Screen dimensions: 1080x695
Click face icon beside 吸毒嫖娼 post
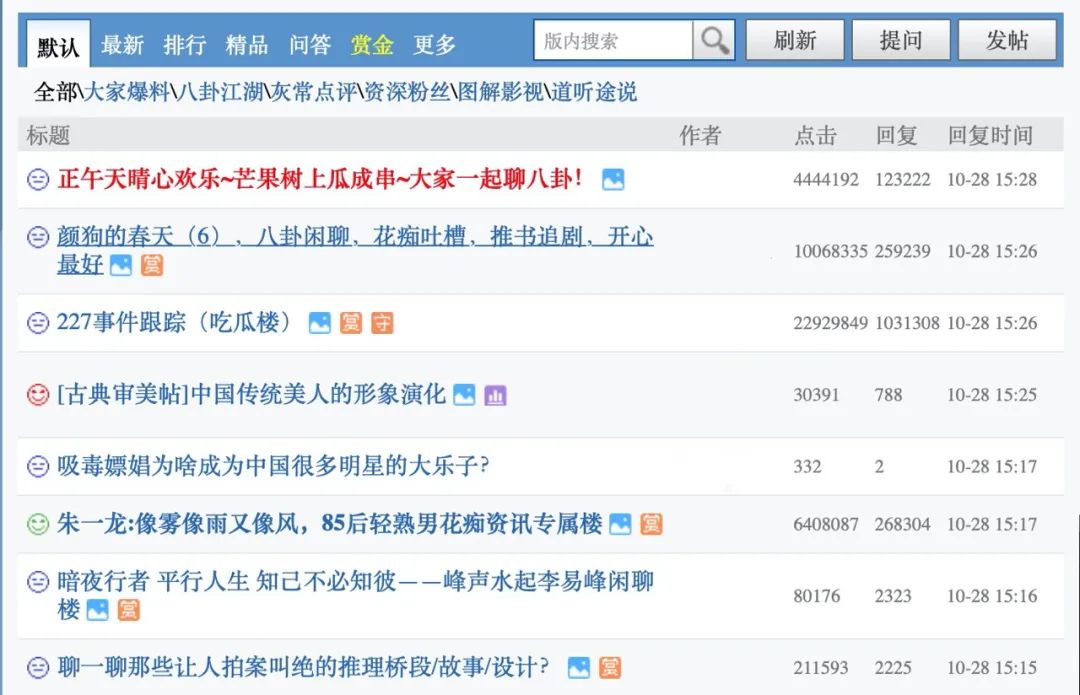[x=38, y=466]
